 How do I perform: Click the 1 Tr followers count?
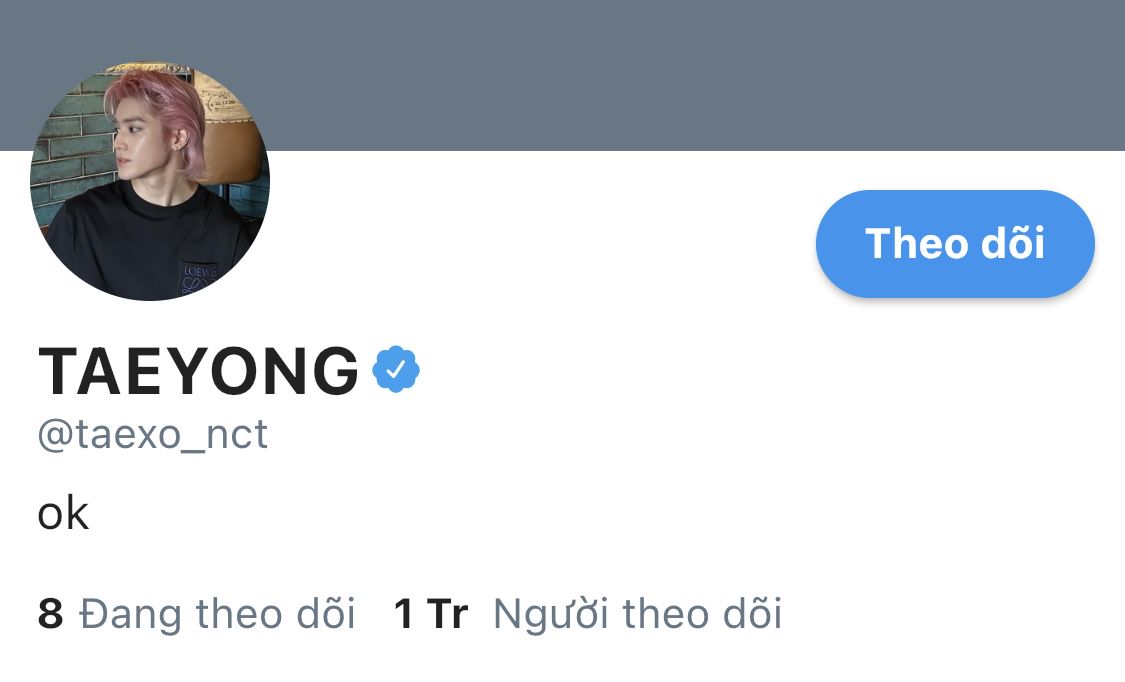pyautogui.click(x=430, y=615)
